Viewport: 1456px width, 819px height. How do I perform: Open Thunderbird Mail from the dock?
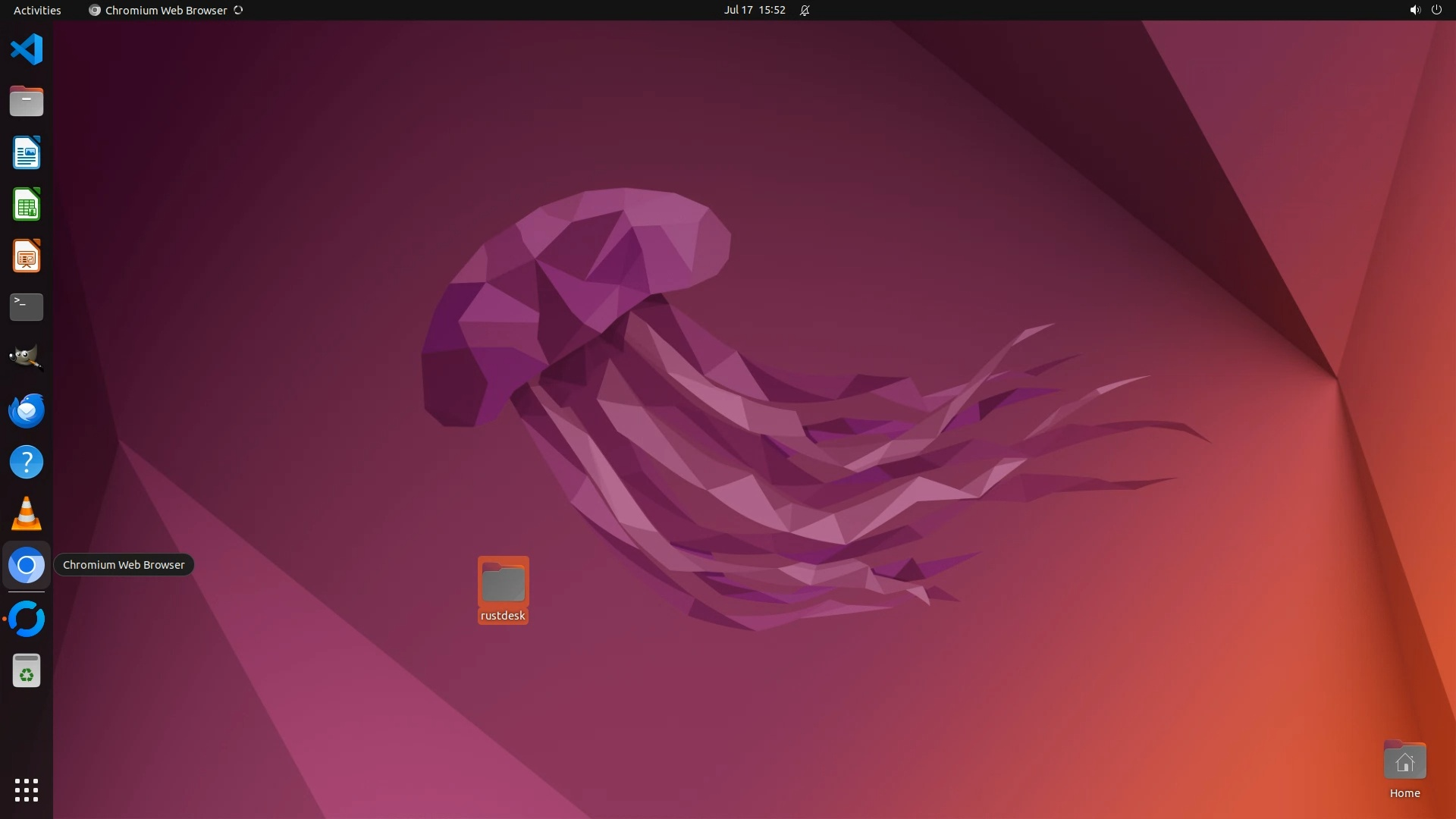[27, 410]
